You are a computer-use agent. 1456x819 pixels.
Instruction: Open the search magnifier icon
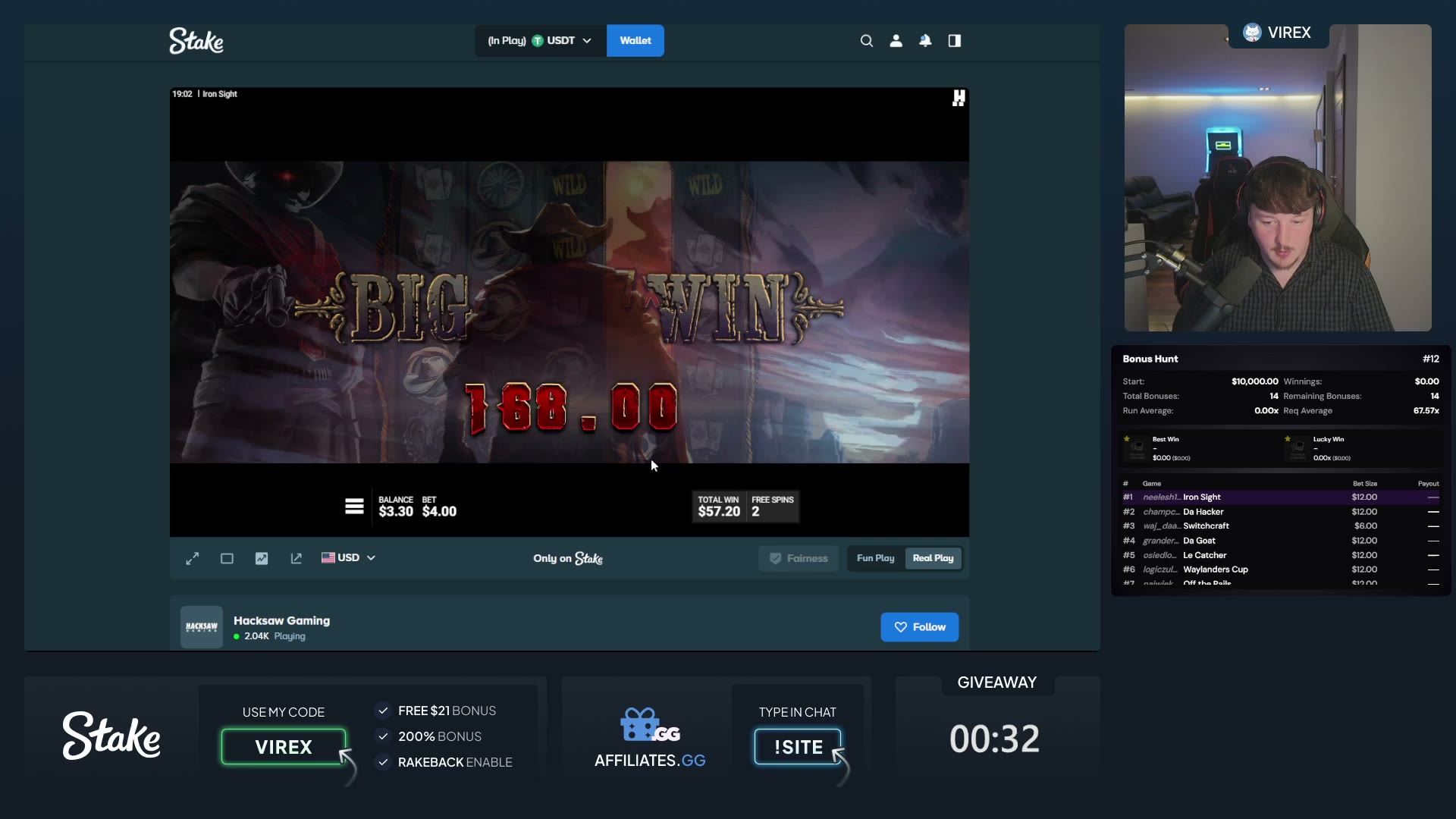coord(867,41)
